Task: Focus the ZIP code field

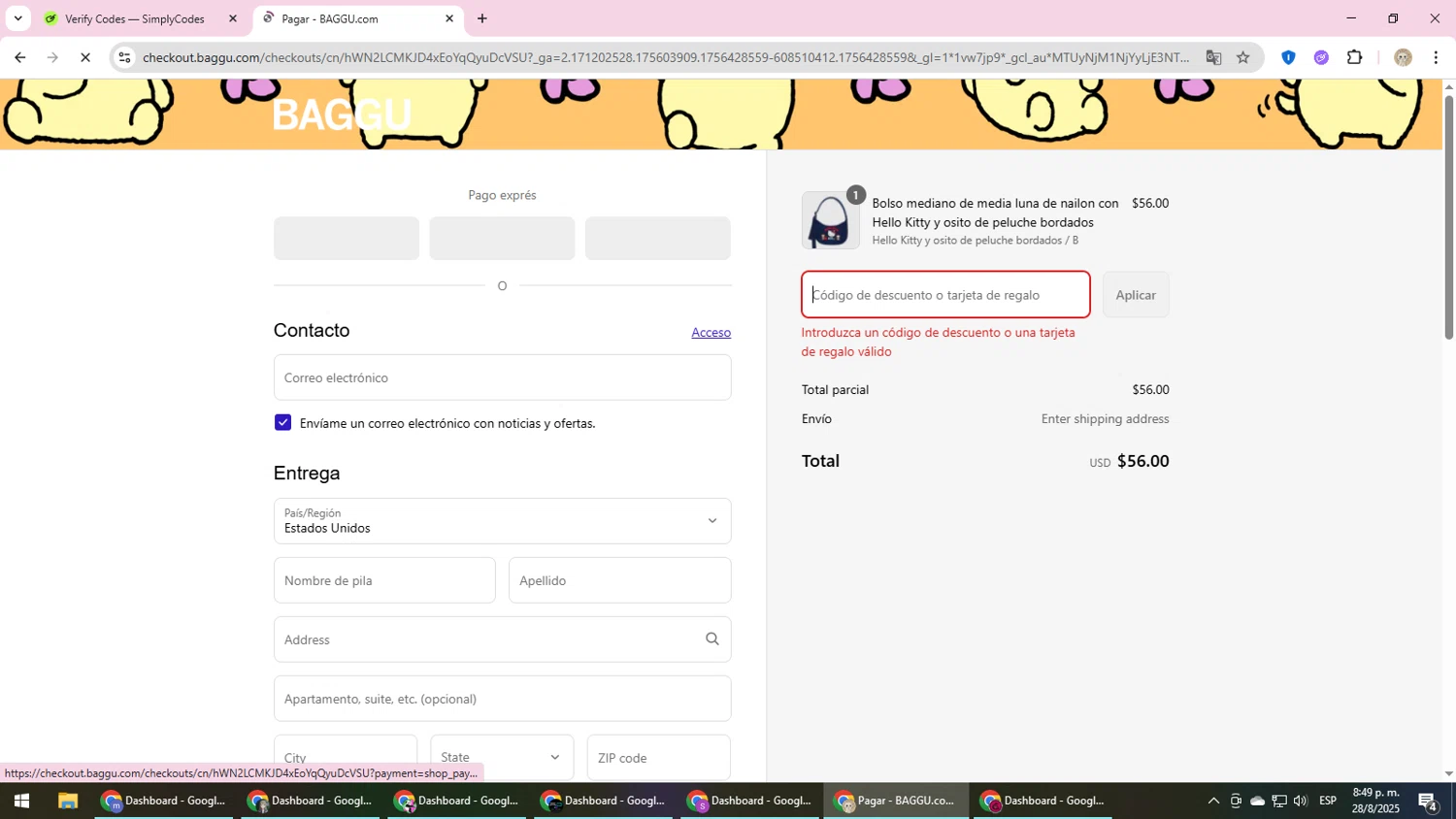Action: click(x=658, y=757)
